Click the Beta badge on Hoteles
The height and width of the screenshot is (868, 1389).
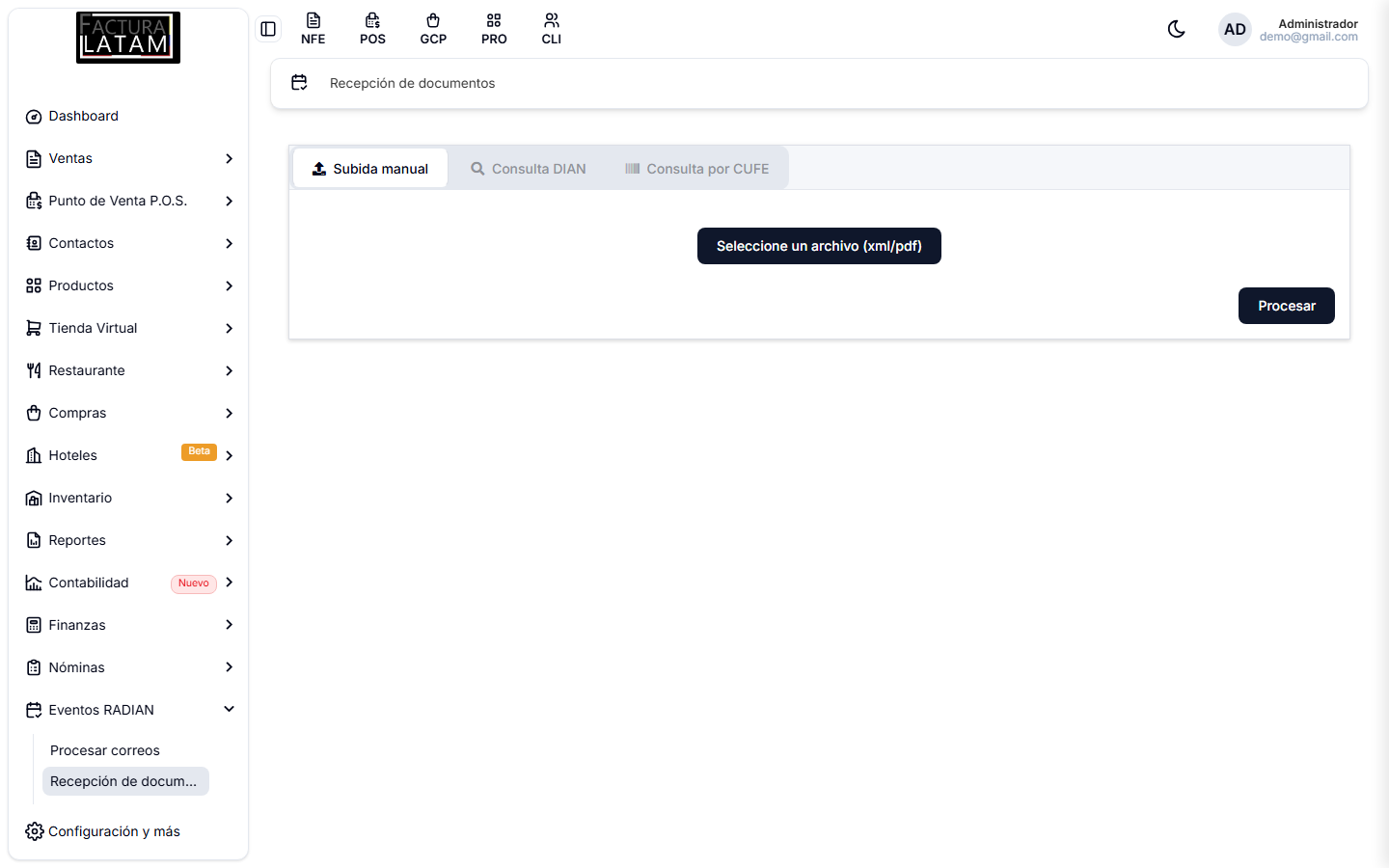click(x=199, y=451)
